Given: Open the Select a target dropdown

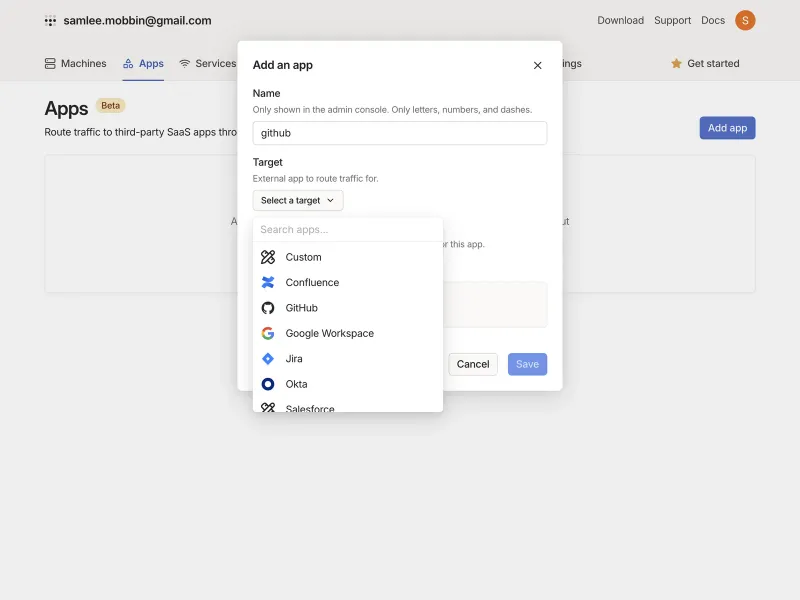Looking at the screenshot, I should coord(298,201).
